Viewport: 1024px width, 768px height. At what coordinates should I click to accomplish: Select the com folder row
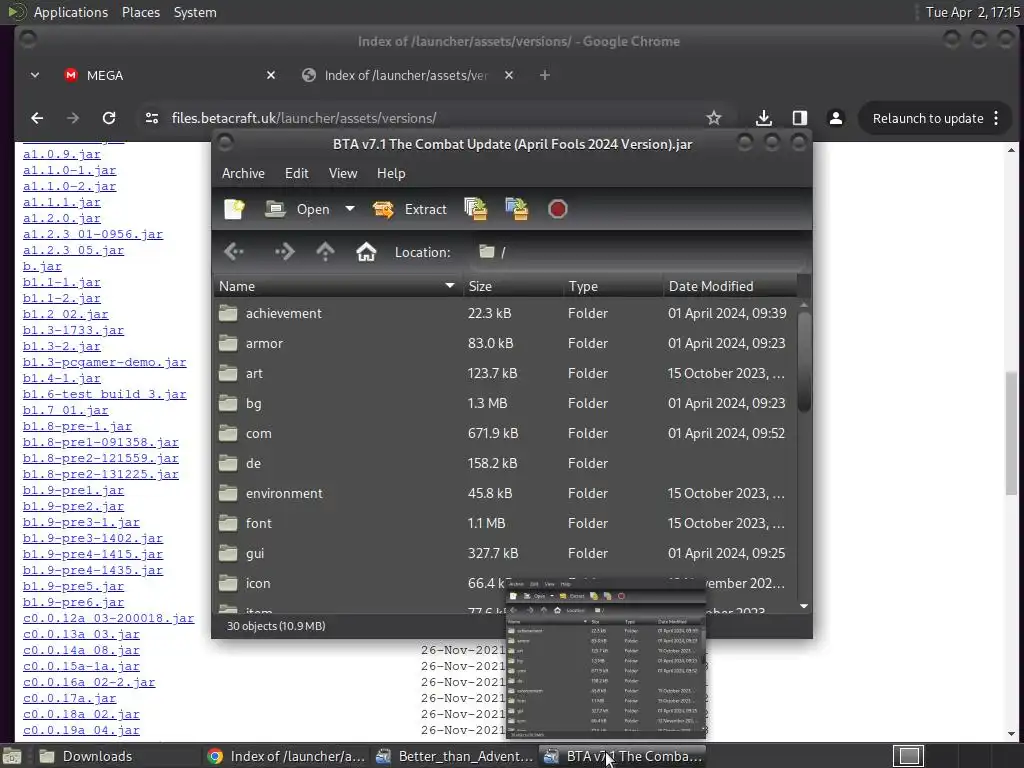505,434
